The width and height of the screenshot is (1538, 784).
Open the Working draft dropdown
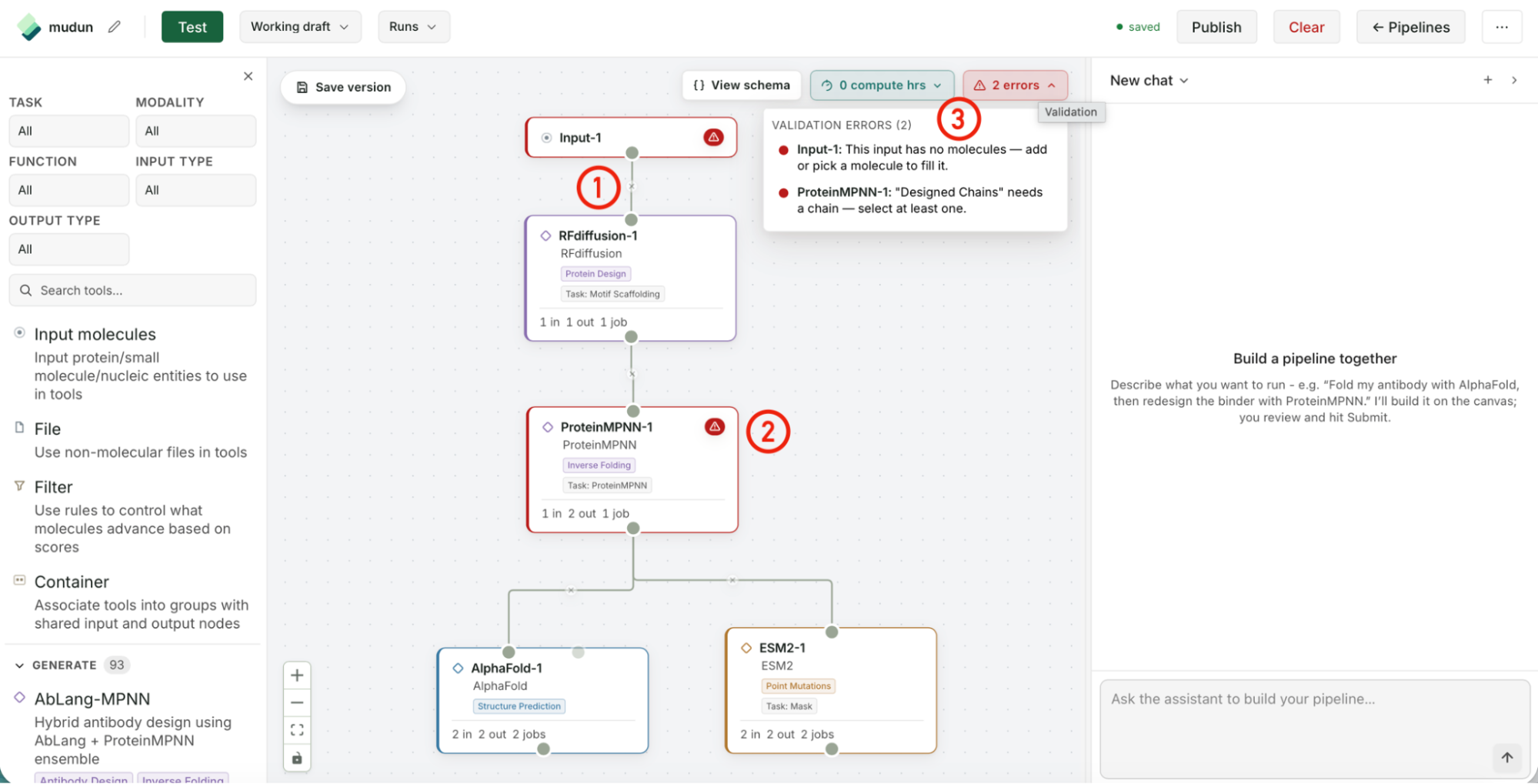click(300, 27)
